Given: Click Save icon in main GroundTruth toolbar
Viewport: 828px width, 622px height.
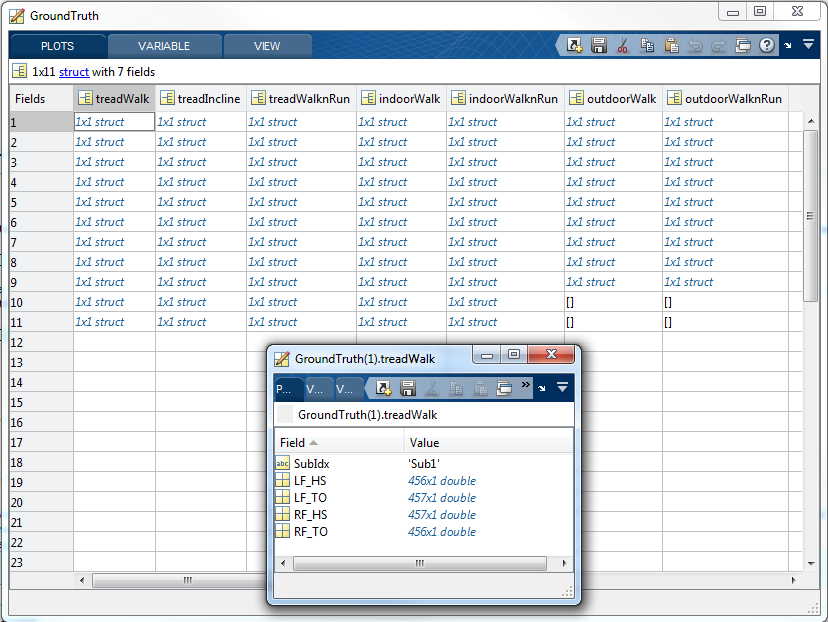Looking at the screenshot, I should pyautogui.click(x=599, y=46).
